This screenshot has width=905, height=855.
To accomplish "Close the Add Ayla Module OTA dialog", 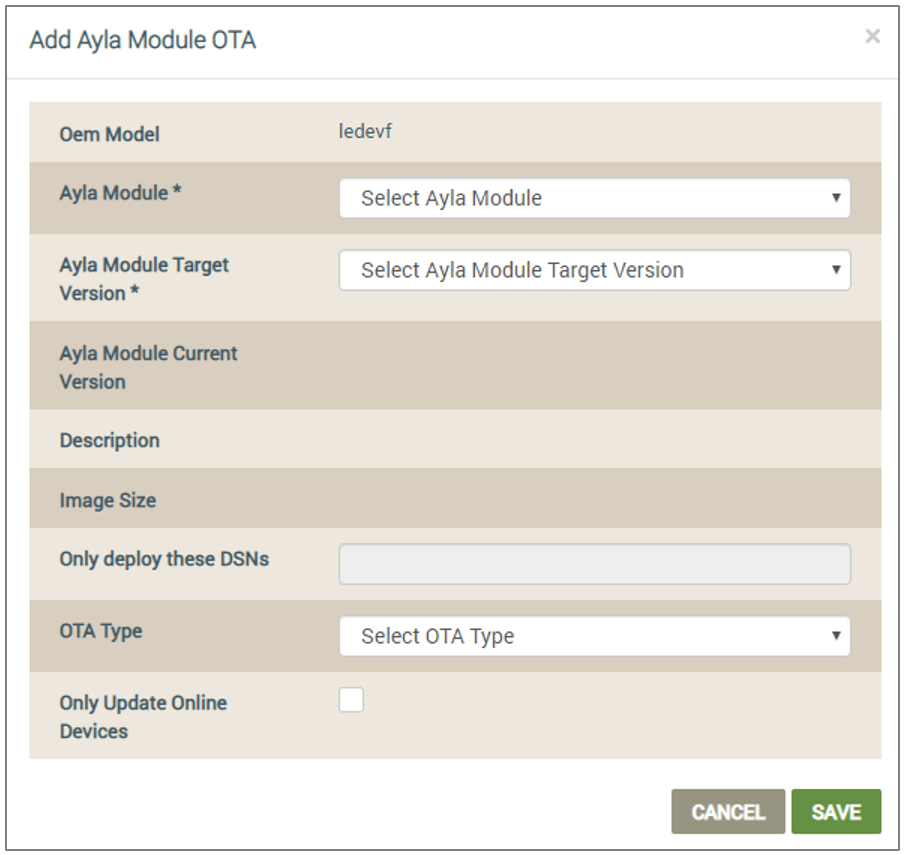I will click(872, 36).
